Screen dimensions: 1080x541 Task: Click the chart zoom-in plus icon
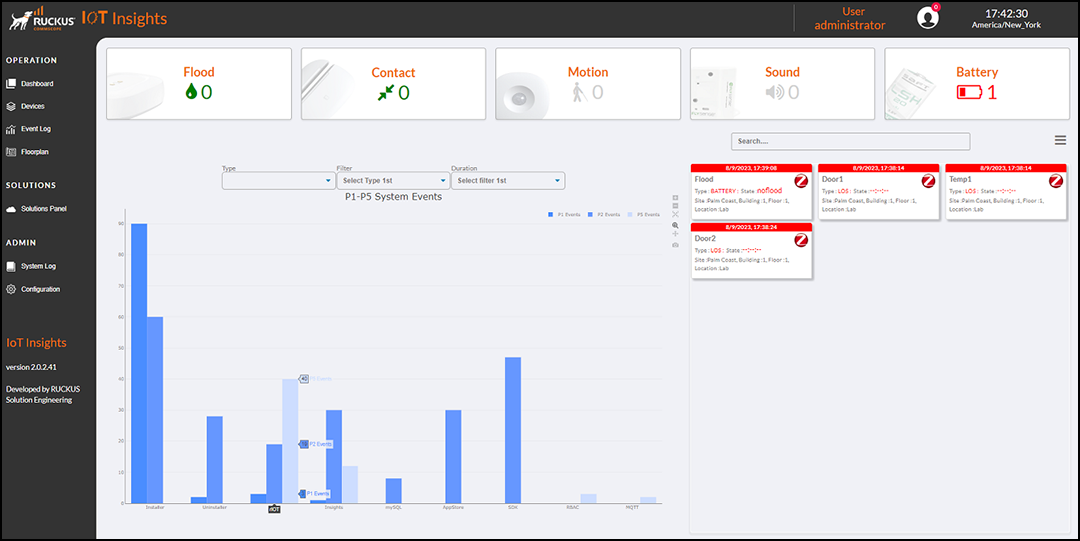(675, 198)
